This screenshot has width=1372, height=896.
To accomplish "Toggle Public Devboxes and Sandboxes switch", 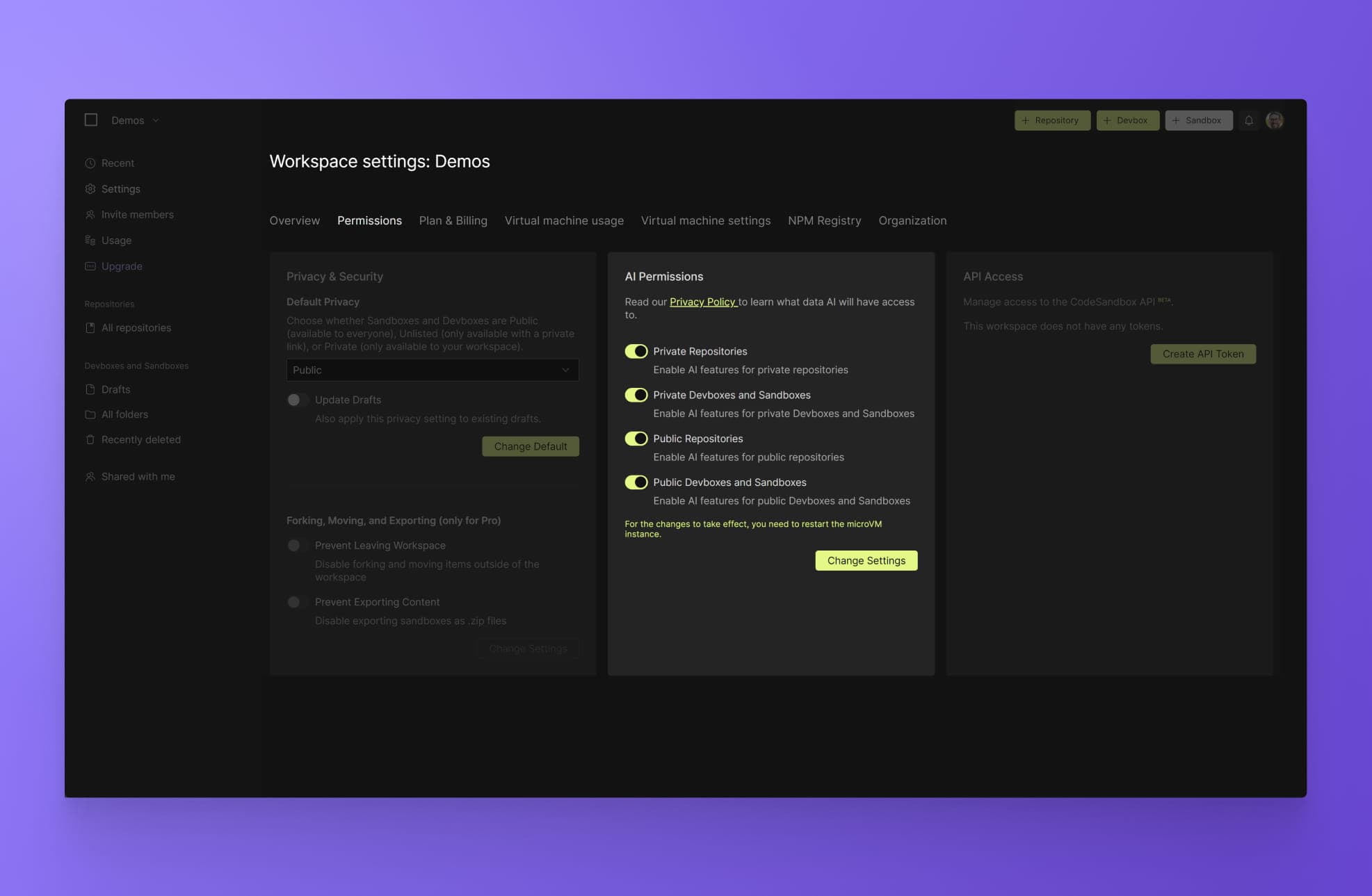I will click(636, 482).
